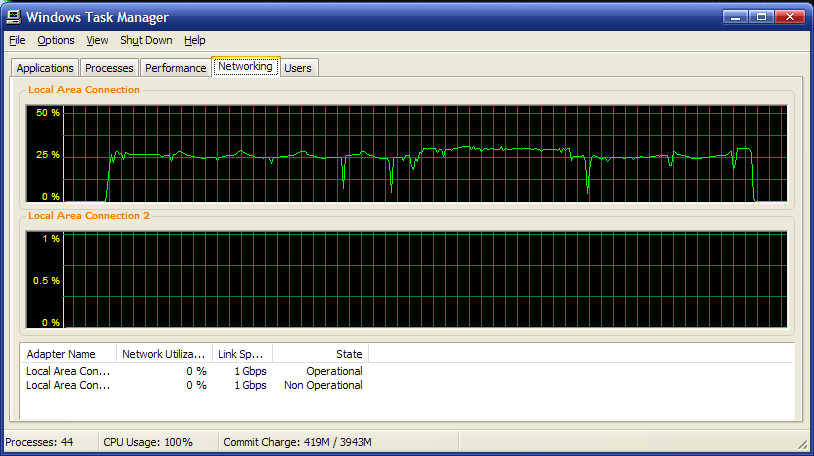This screenshot has width=814, height=456.
Task: Sort by Network Utilization column header
Action: coord(165,354)
